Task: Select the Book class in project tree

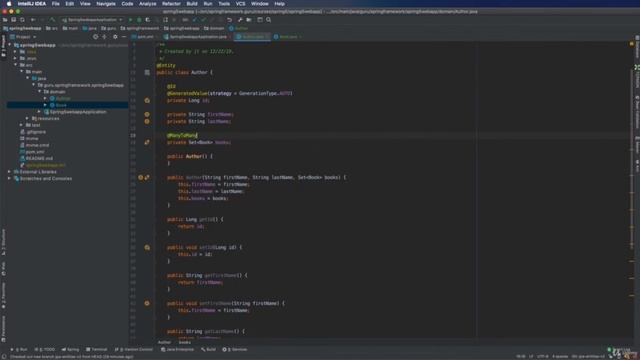Action: click(x=58, y=105)
